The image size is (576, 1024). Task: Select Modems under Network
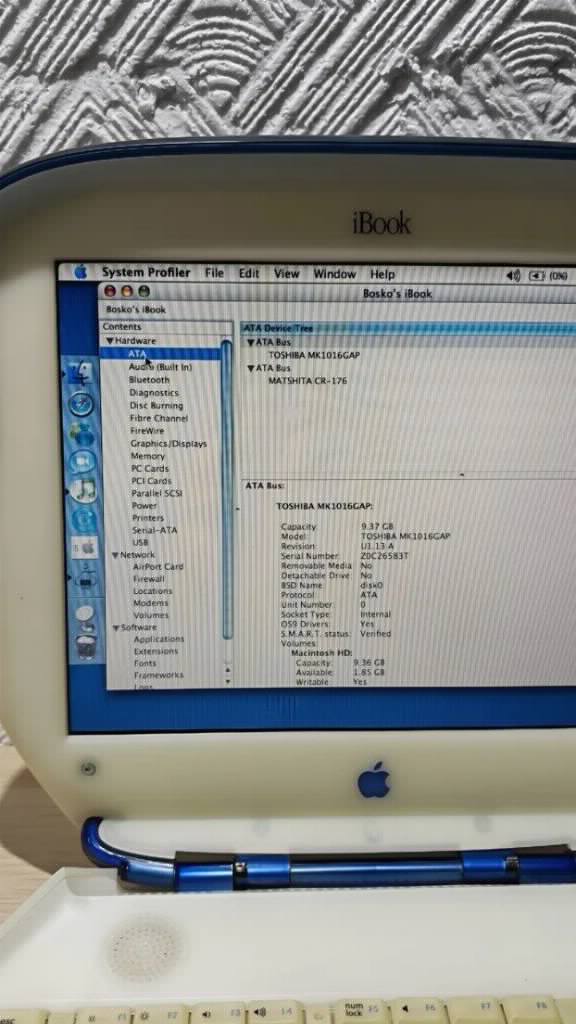(151, 603)
